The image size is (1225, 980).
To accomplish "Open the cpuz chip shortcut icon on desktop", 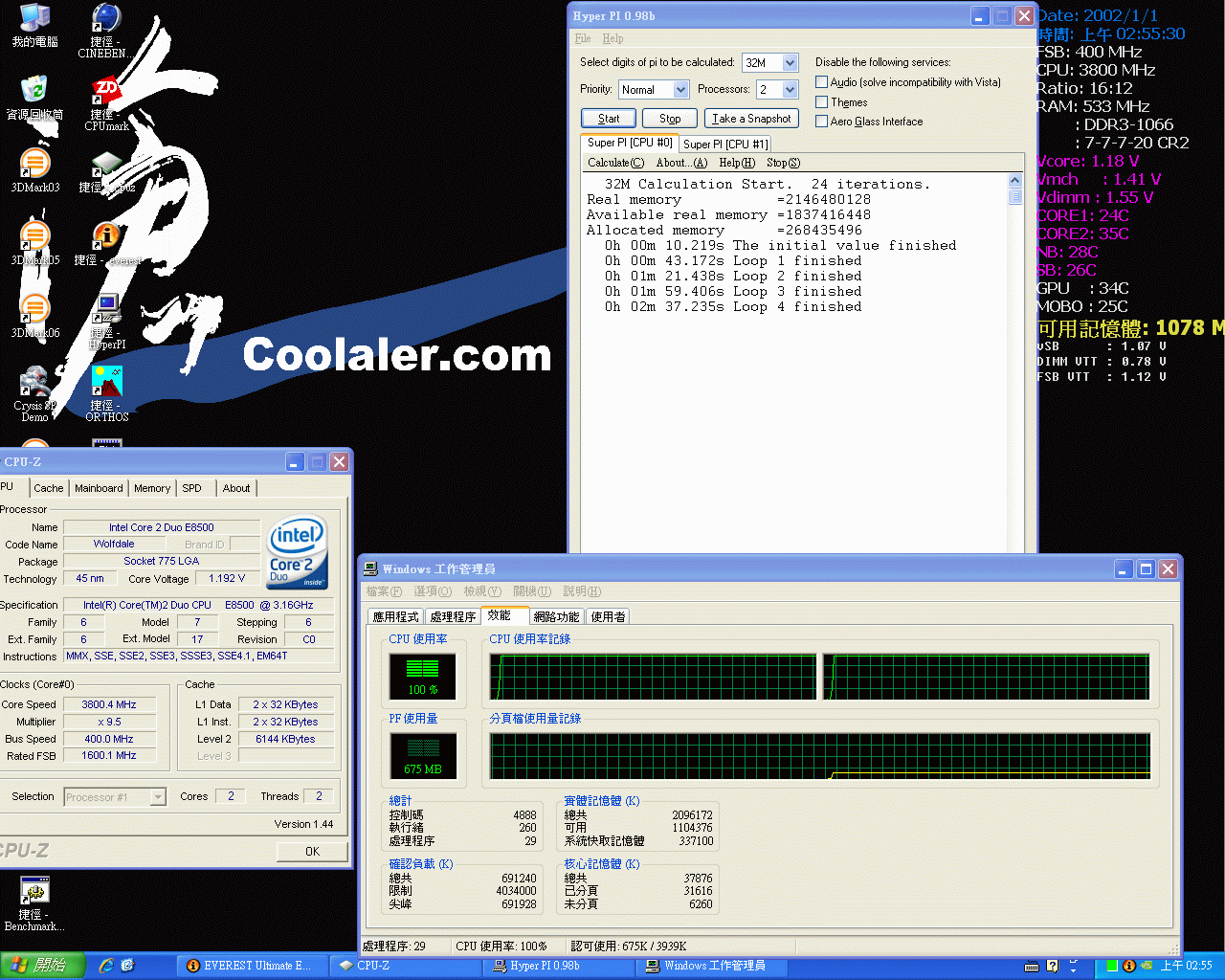I will point(106,170).
